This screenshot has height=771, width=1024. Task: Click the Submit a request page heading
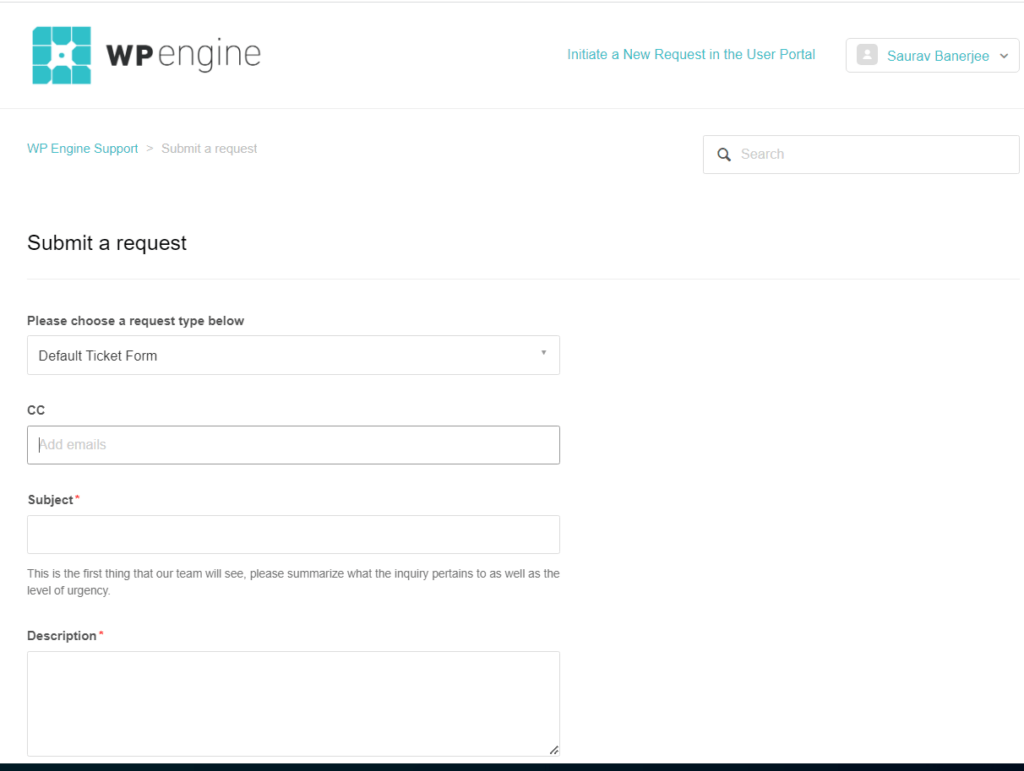point(106,243)
